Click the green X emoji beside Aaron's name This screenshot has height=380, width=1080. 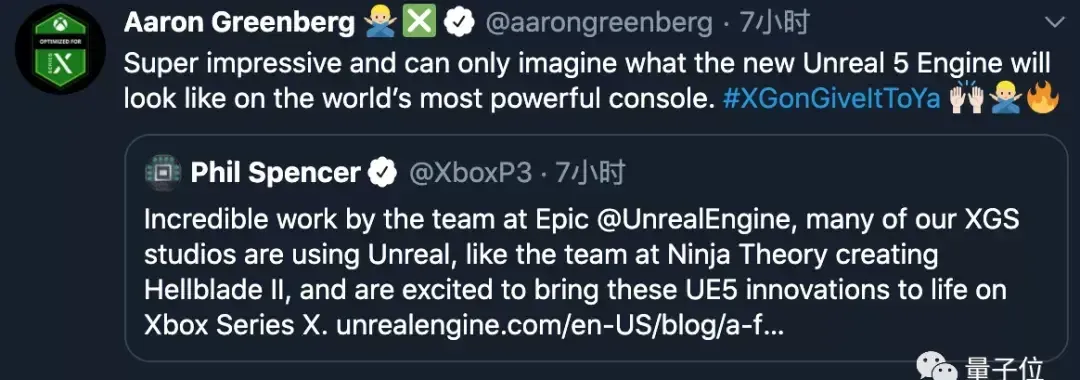[x=419, y=23]
